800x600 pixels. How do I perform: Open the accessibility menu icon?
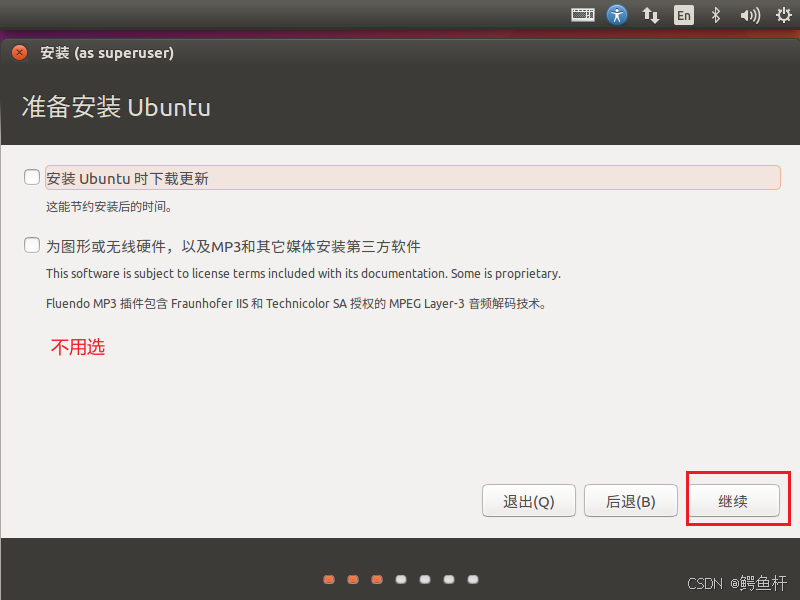[x=617, y=15]
